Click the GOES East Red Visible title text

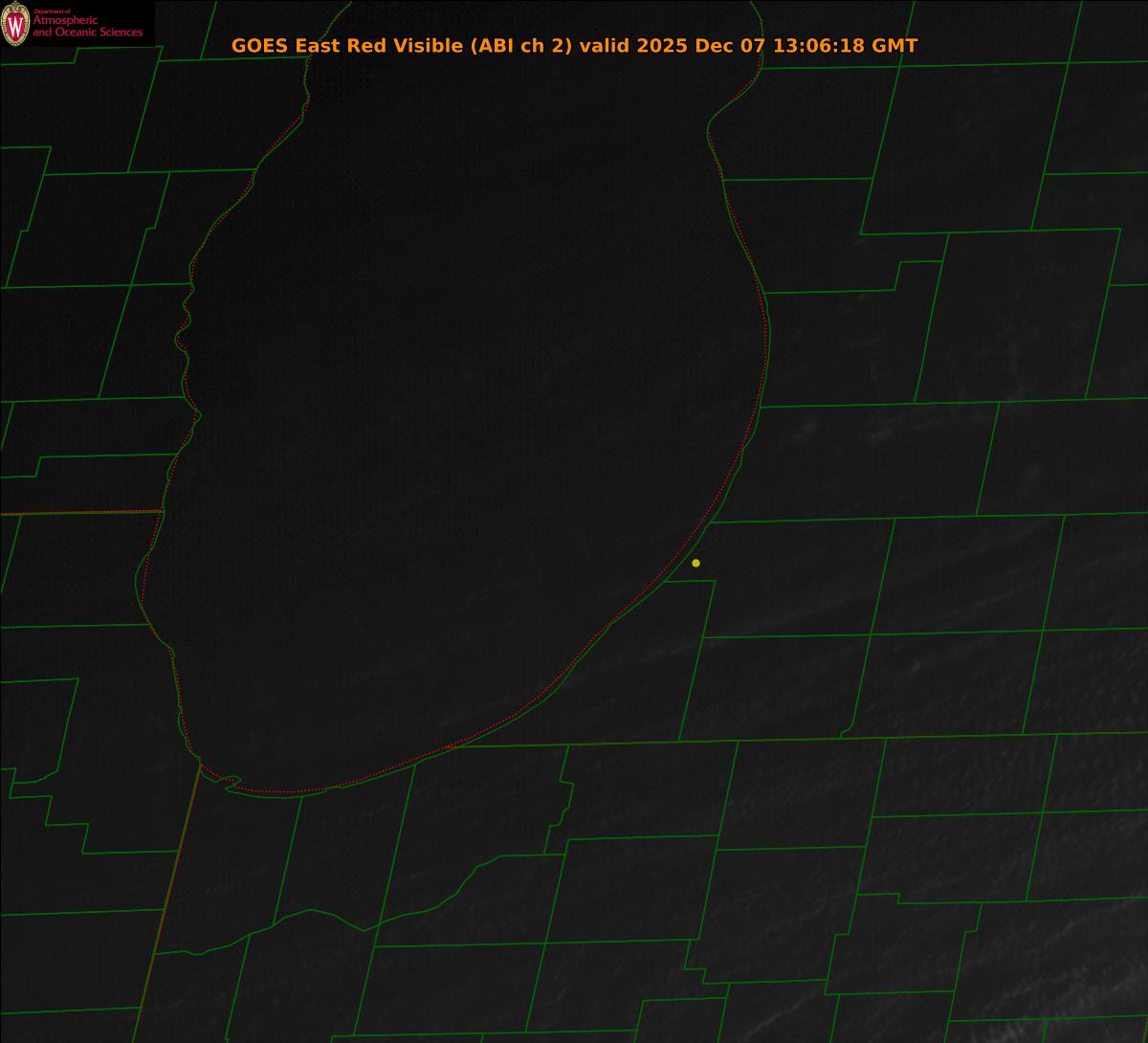pyautogui.click(x=574, y=46)
